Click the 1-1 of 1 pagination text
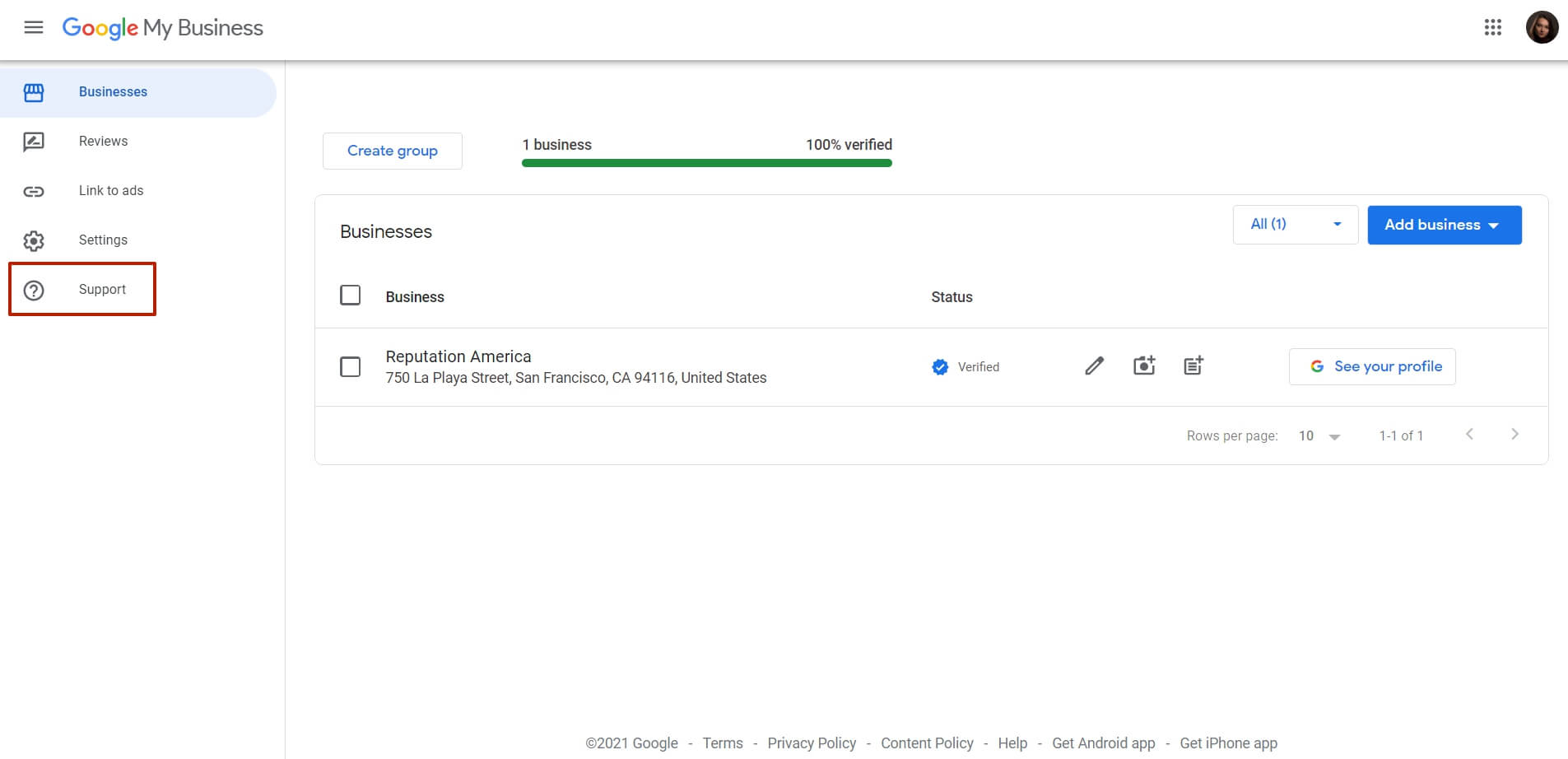1568x759 pixels. pos(1401,435)
